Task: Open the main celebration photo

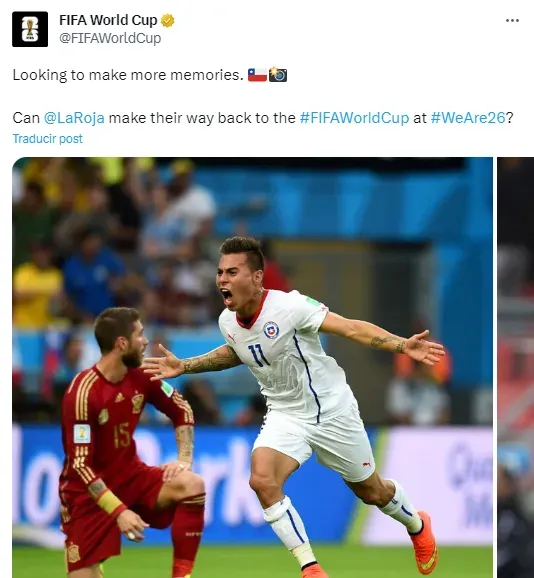Action: pyautogui.click(x=252, y=368)
